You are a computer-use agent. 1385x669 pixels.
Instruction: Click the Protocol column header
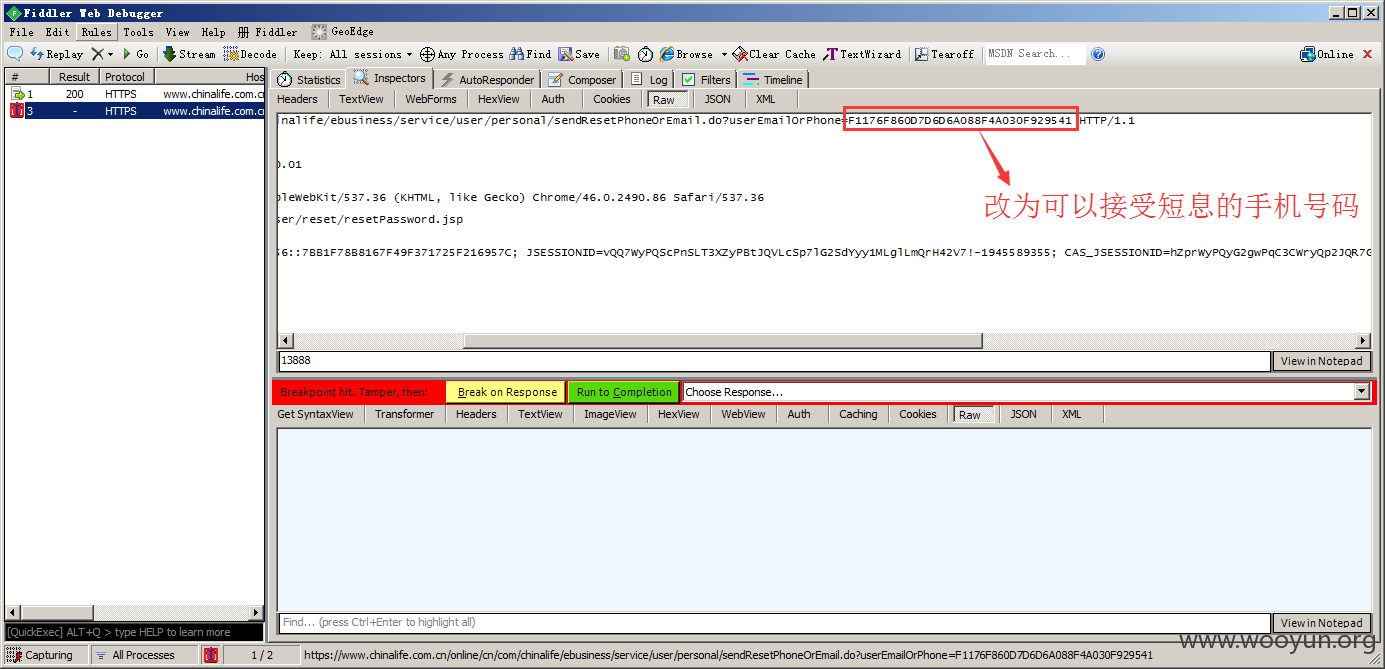pos(125,77)
